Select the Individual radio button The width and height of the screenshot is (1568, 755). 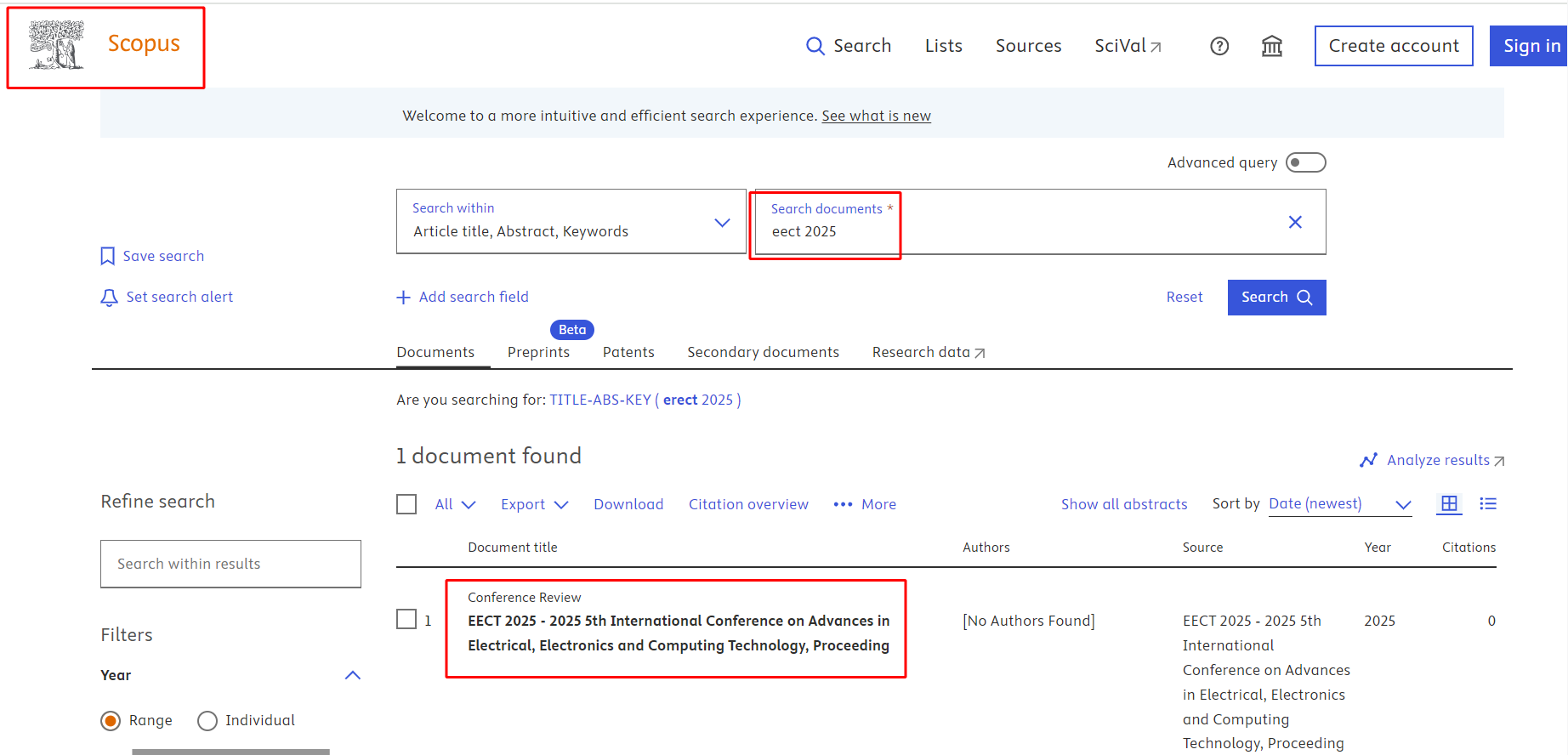[x=207, y=721]
